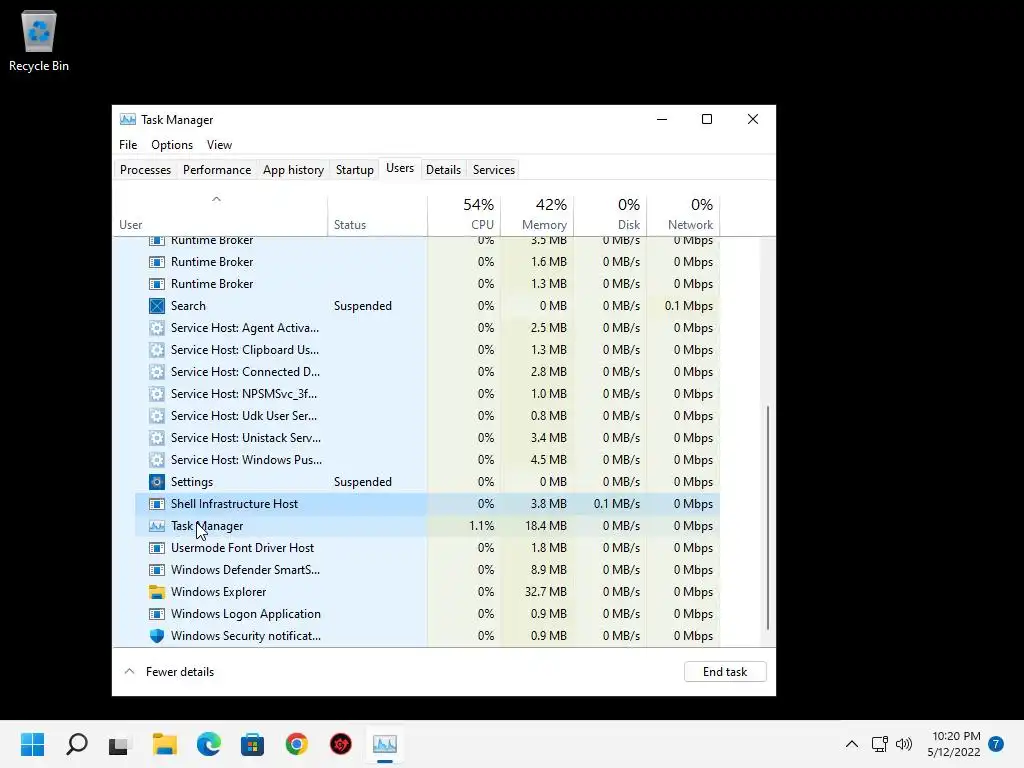Launch Google Chrome from the taskbar
The height and width of the screenshot is (768, 1024).
click(296, 744)
